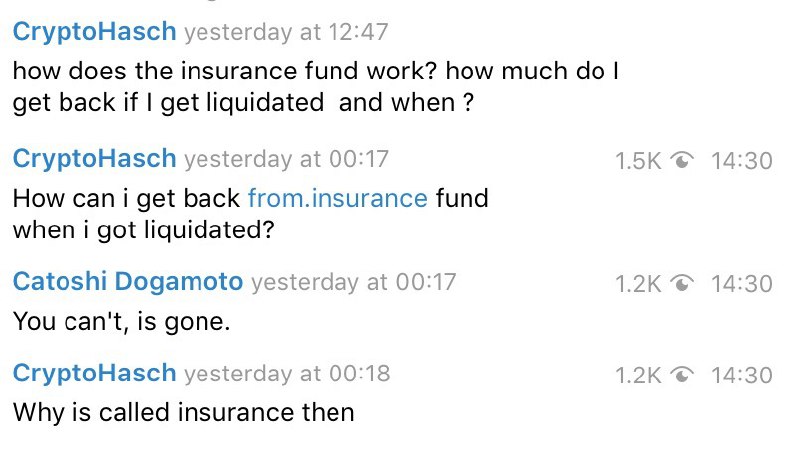The height and width of the screenshot is (453, 800).
Task: Select the 'how does the insurance fund work?' message
Action: pyautogui.click(x=316, y=86)
